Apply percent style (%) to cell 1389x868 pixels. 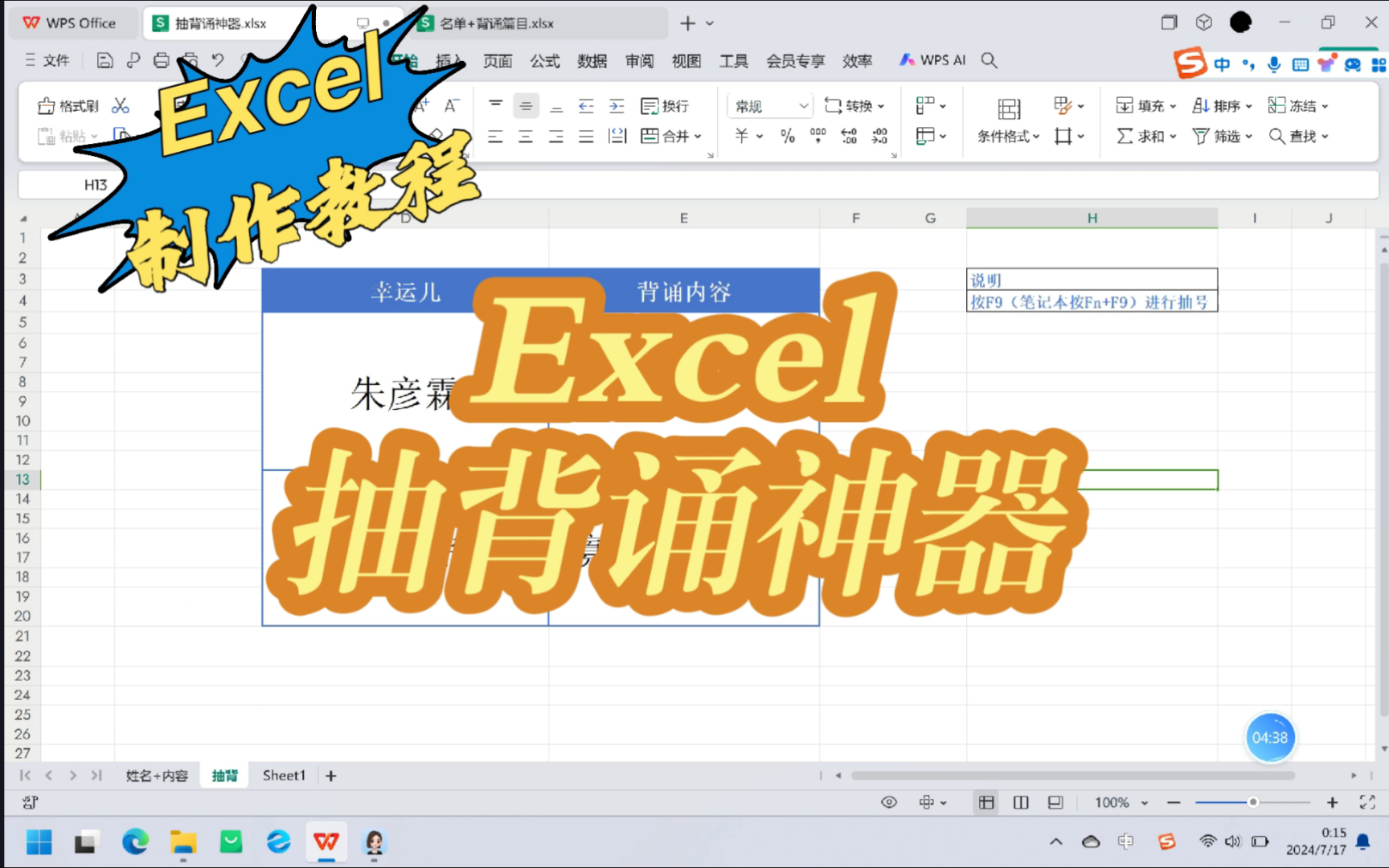pyautogui.click(x=788, y=136)
